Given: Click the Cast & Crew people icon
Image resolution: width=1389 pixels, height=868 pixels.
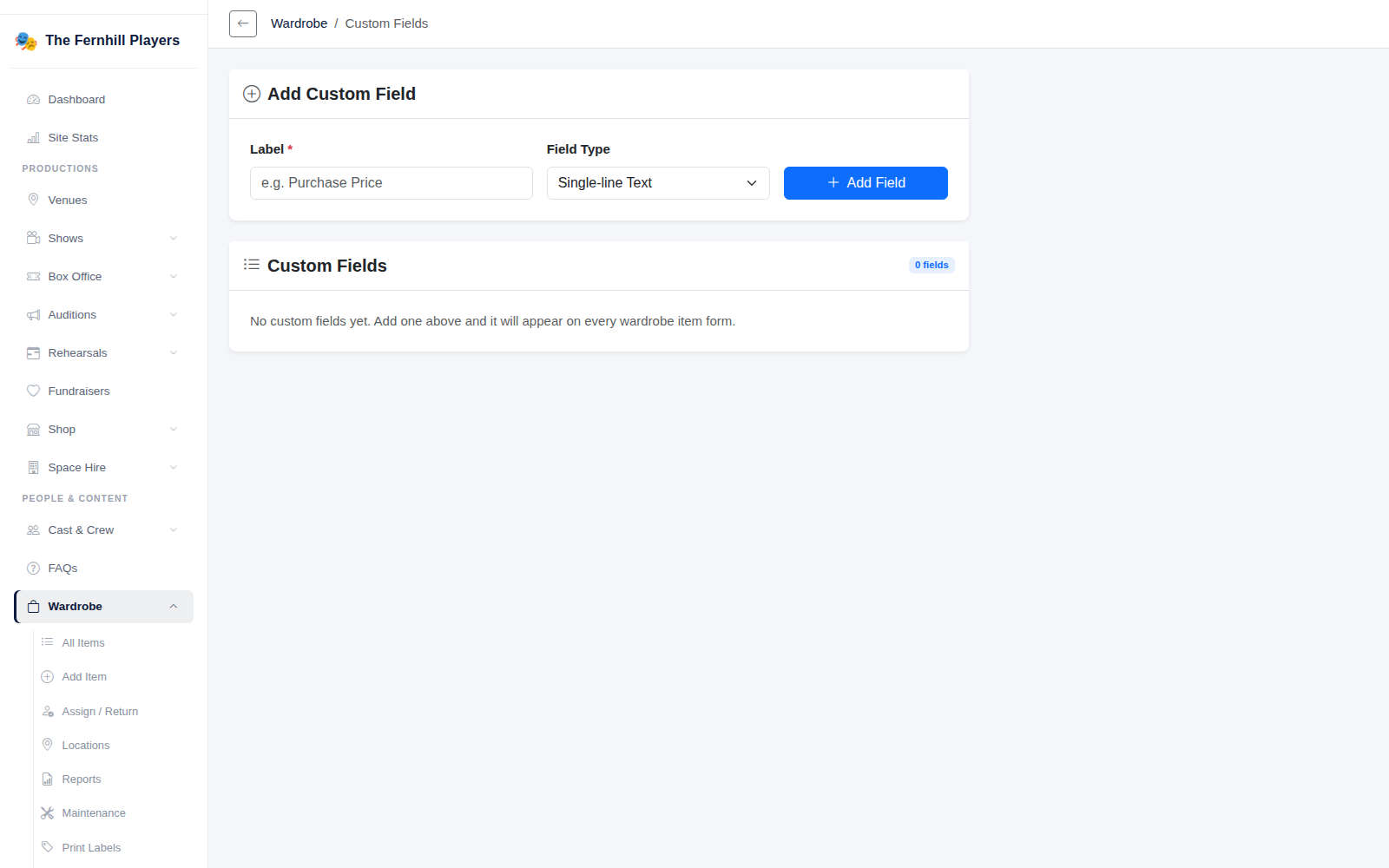Looking at the screenshot, I should click(x=33, y=530).
